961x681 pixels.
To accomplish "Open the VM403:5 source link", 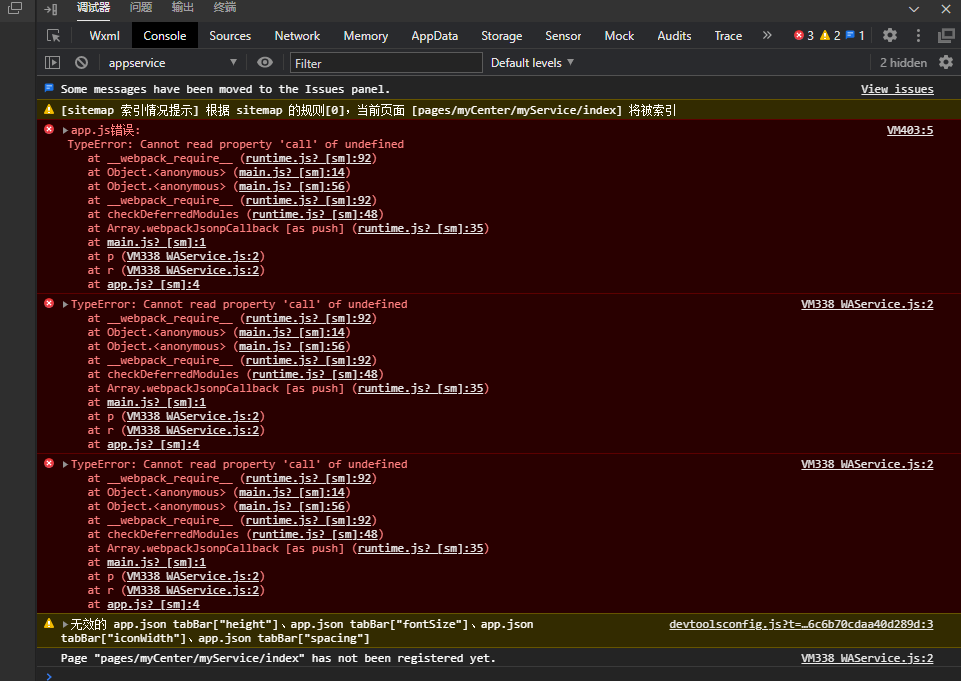I will coord(909,131).
